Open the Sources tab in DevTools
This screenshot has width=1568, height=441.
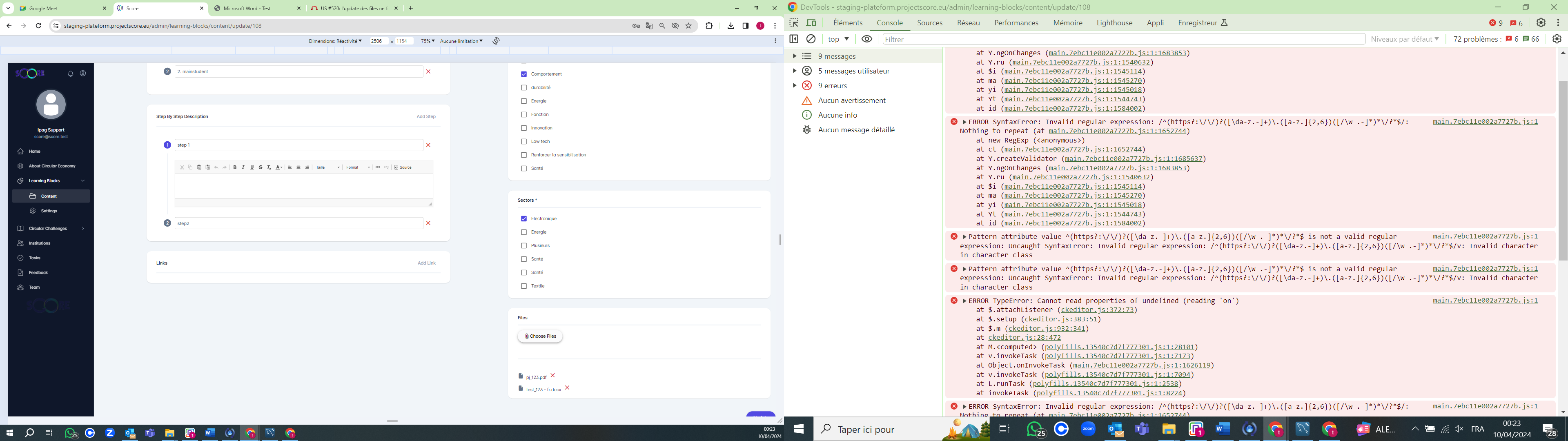[929, 23]
